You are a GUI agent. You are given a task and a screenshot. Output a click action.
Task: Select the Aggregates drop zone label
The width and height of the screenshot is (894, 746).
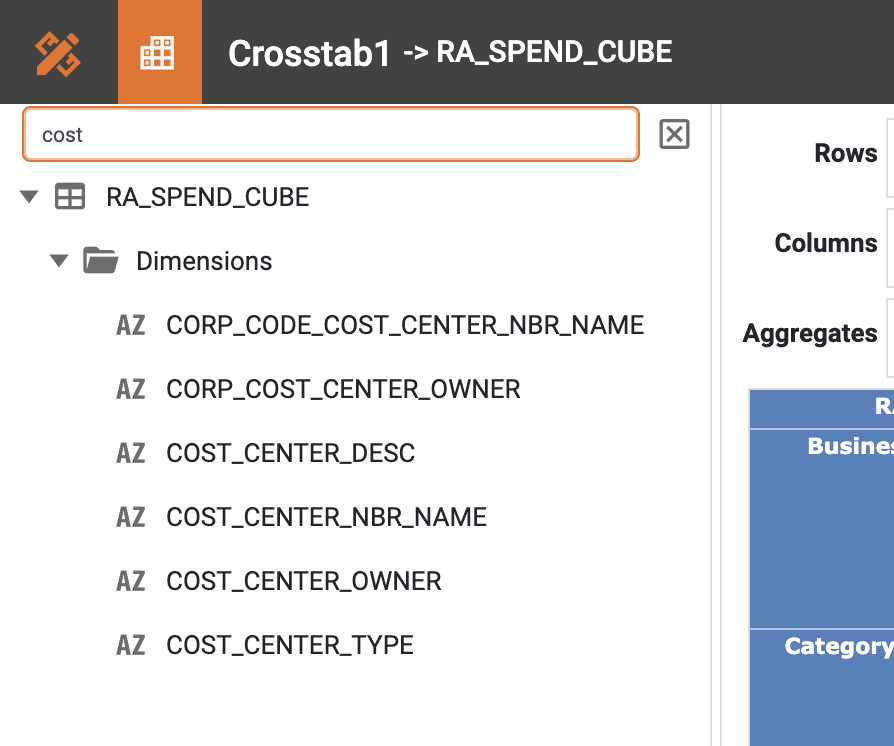coord(810,334)
